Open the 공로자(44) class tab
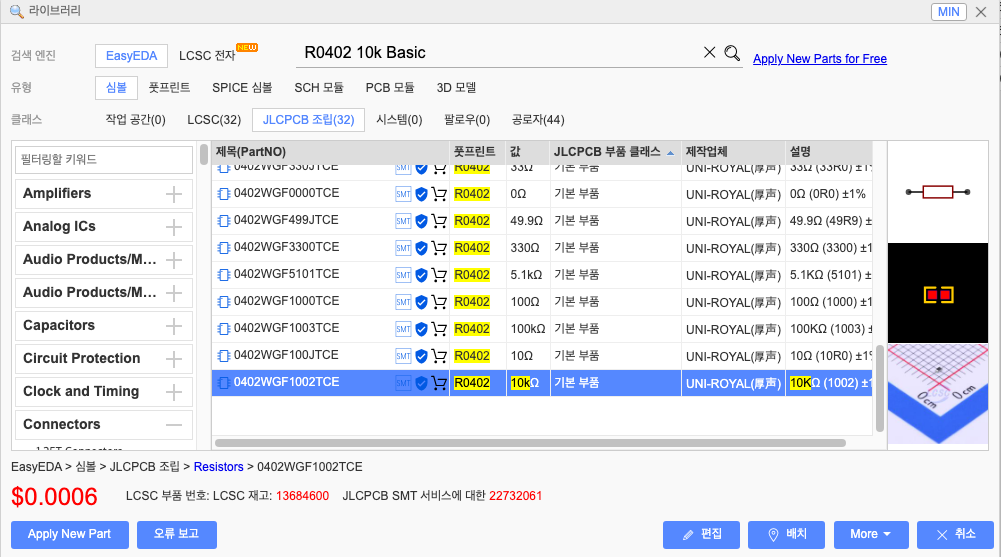This screenshot has height=557, width=1001. pos(538,120)
